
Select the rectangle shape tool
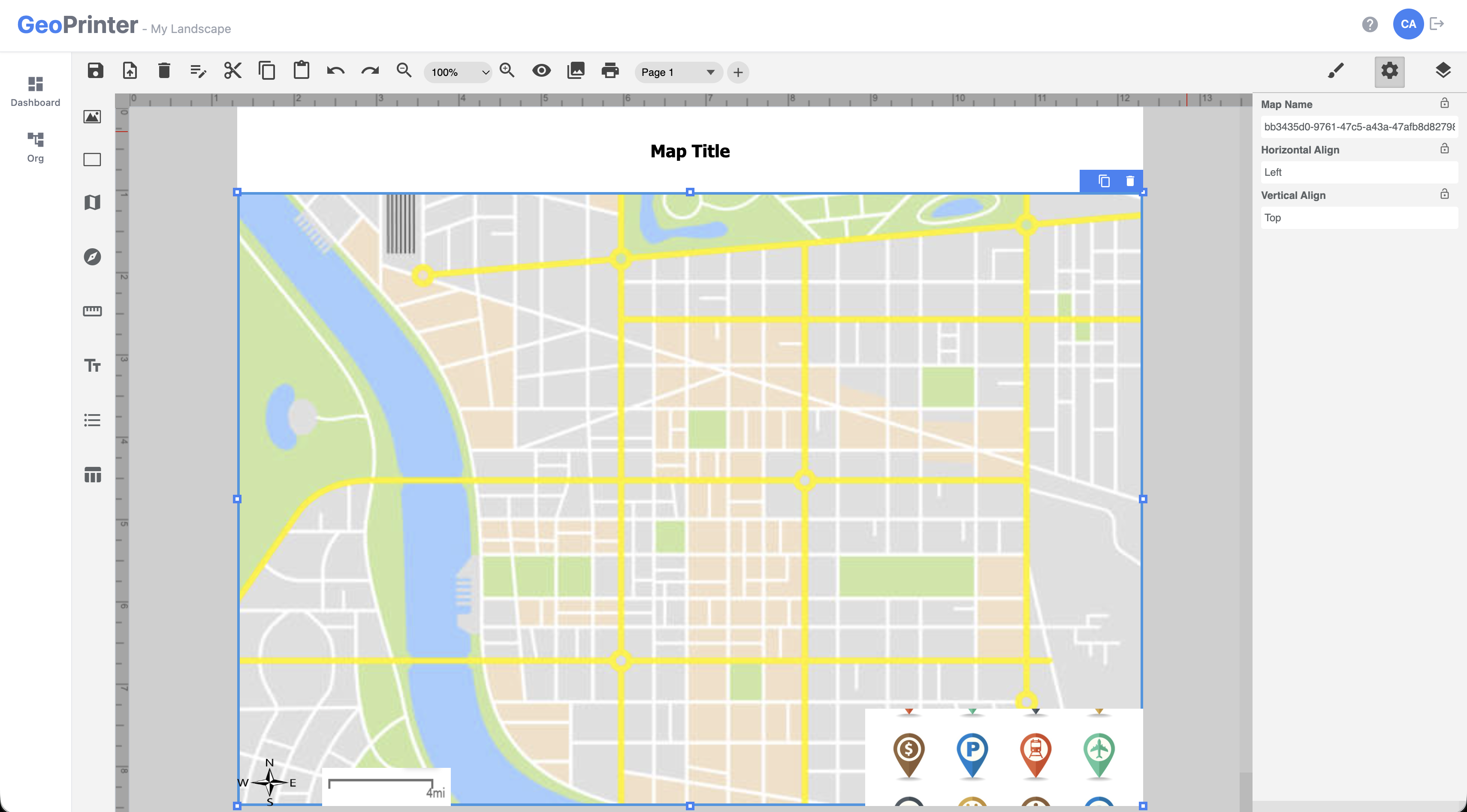92,159
